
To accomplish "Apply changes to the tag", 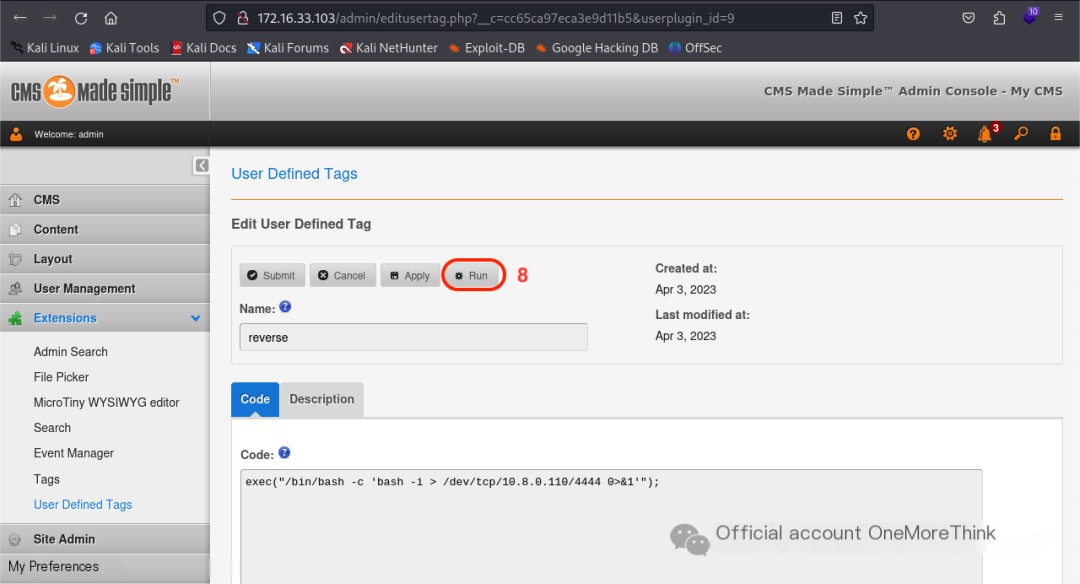I will click(x=410, y=275).
